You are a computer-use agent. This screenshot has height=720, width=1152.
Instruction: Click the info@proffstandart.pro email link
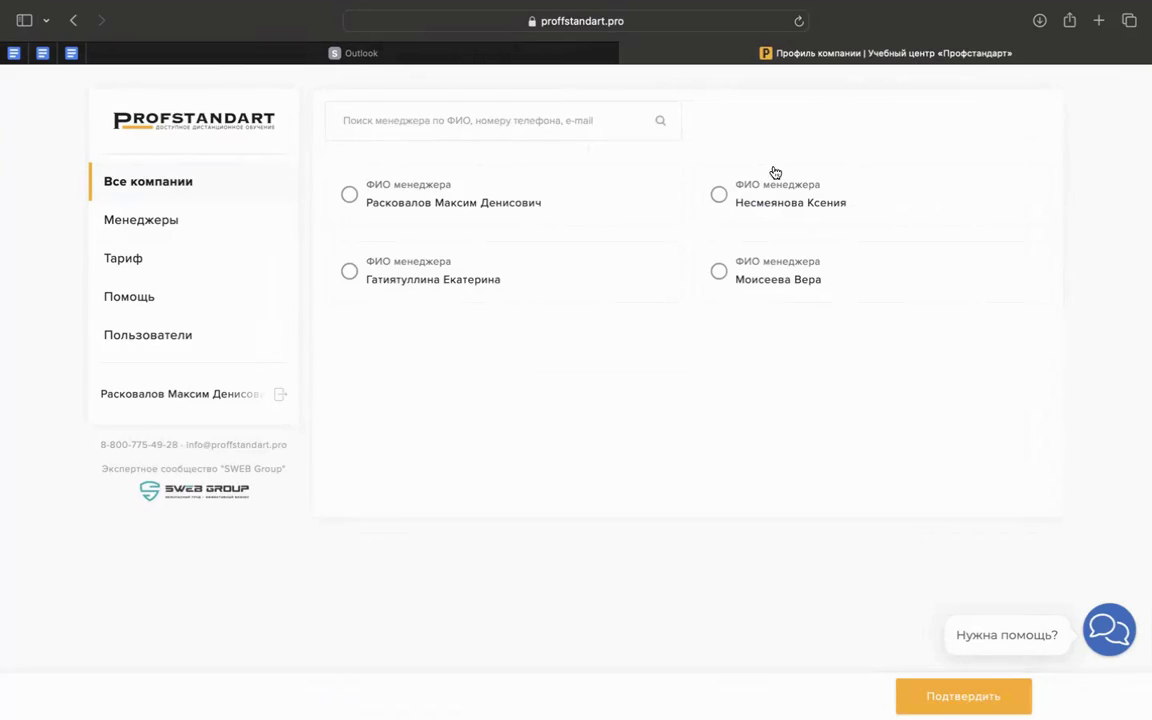tap(237, 445)
